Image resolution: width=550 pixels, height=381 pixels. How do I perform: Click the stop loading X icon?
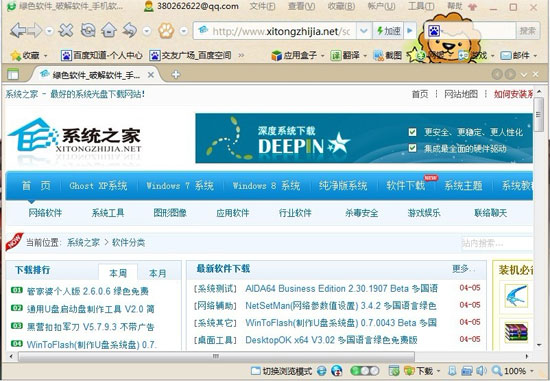(x=66, y=31)
